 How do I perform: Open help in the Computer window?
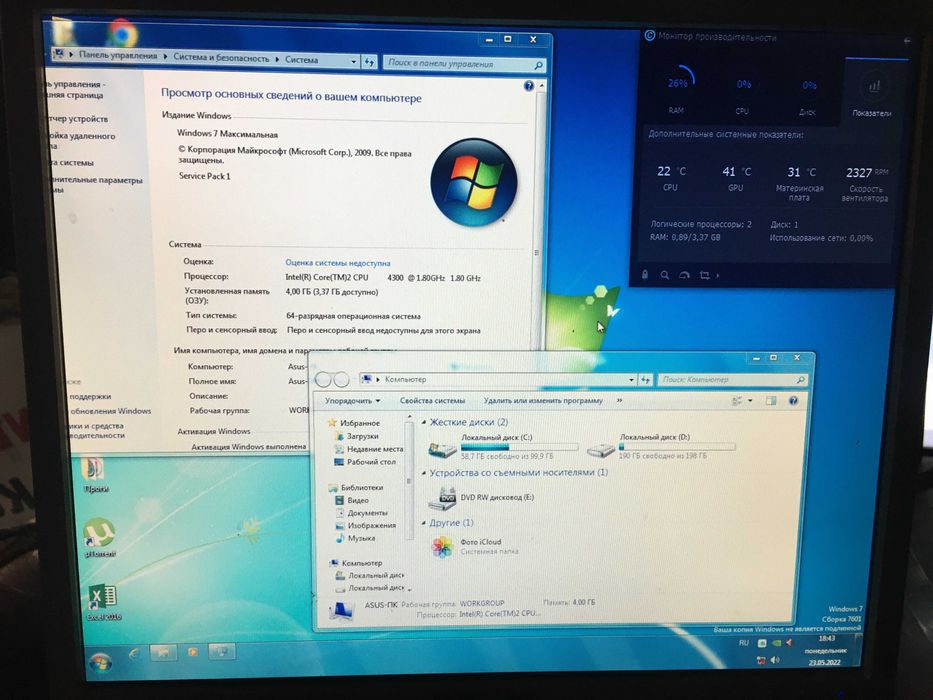pyautogui.click(x=793, y=401)
